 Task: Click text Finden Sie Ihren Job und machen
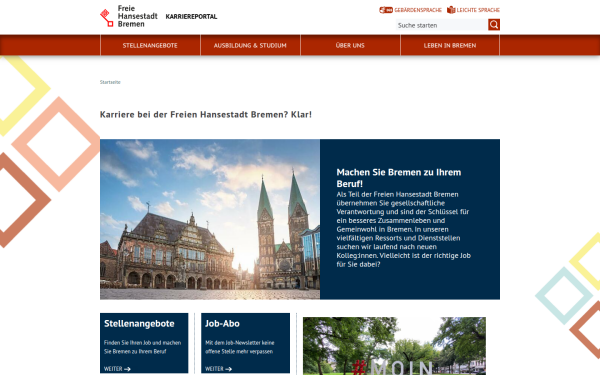click(x=142, y=347)
